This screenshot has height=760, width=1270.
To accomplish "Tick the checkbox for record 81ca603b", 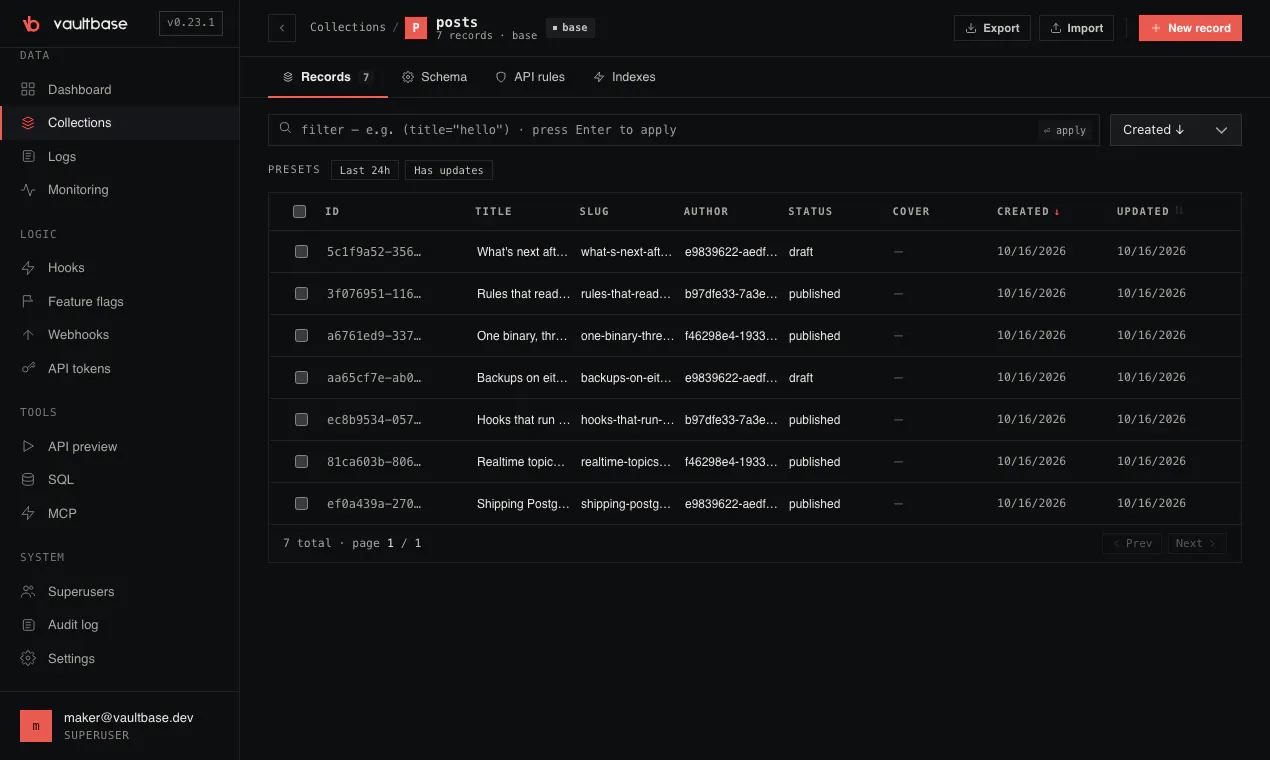I will [x=301, y=462].
